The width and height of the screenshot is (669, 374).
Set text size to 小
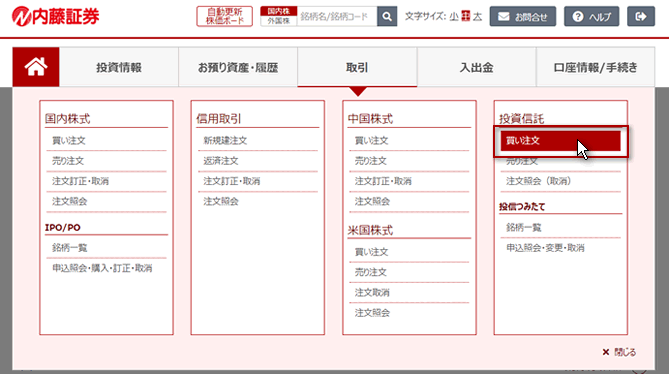coord(454,17)
